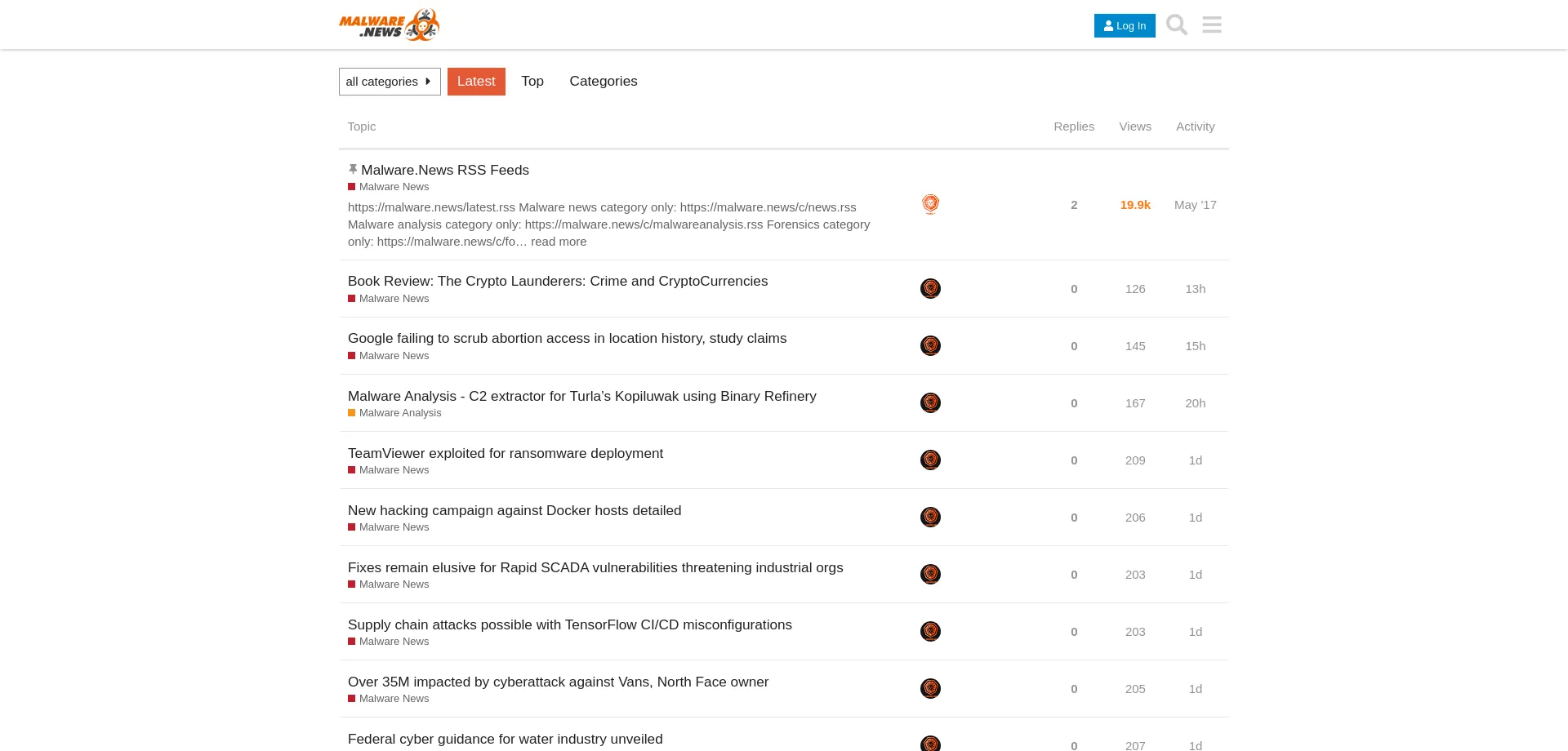Sort topics by Views column
This screenshot has height=751, width=1568.
(1135, 127)
